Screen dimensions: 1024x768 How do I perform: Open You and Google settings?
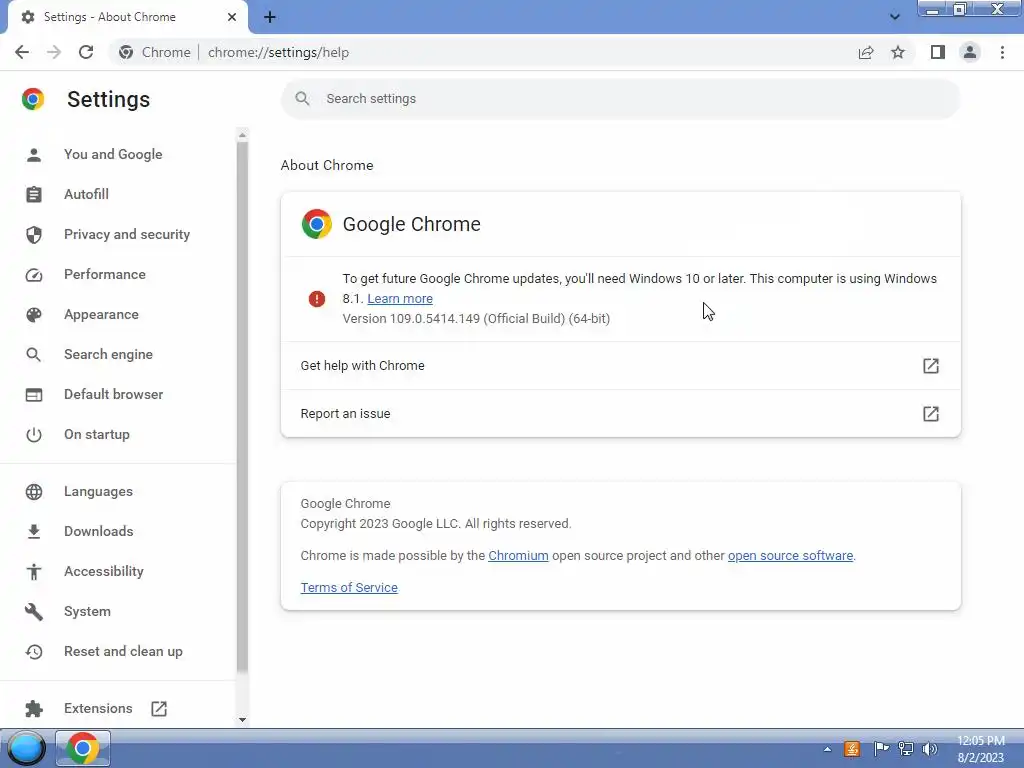[113, 155]
